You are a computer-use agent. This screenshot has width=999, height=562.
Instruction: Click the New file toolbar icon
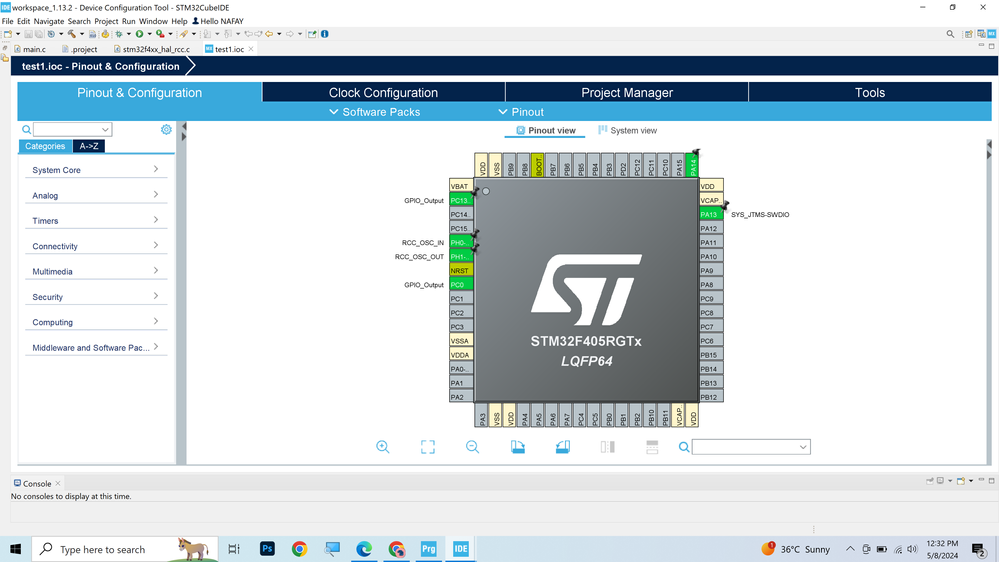click(8, 34)
